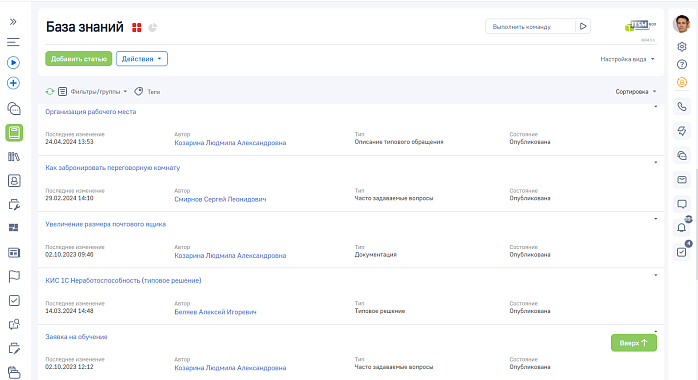Click the Добавить статью button
This screenshot has height=380, width=698.
78,59
